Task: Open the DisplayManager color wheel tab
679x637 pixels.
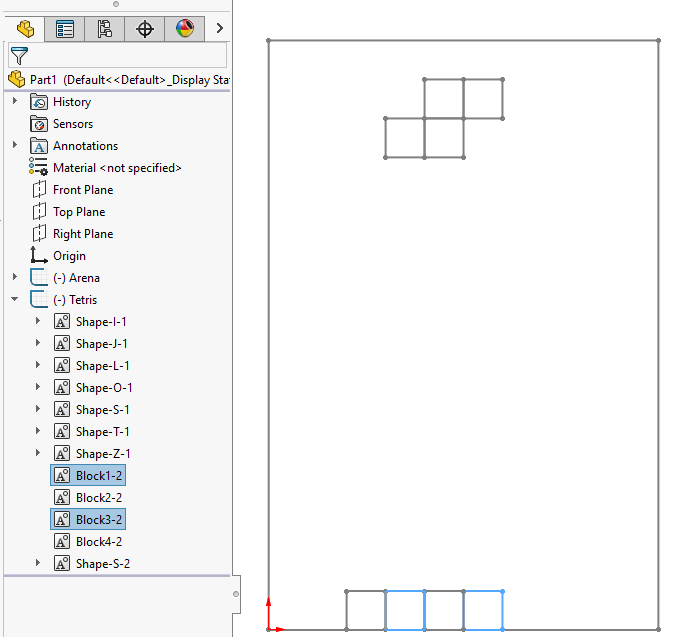Action: click(185, 29)
